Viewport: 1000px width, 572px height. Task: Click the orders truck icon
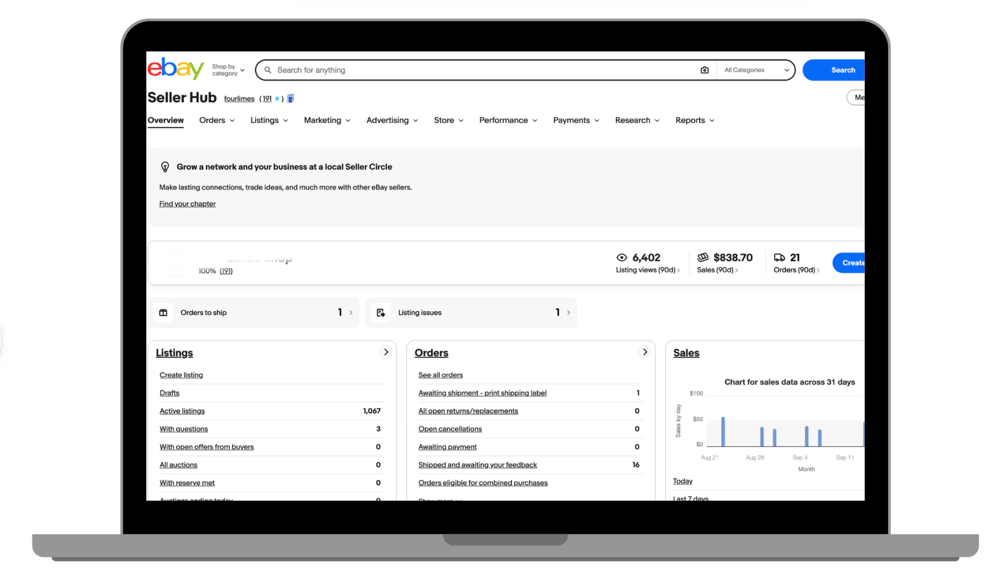click(779, 258)
